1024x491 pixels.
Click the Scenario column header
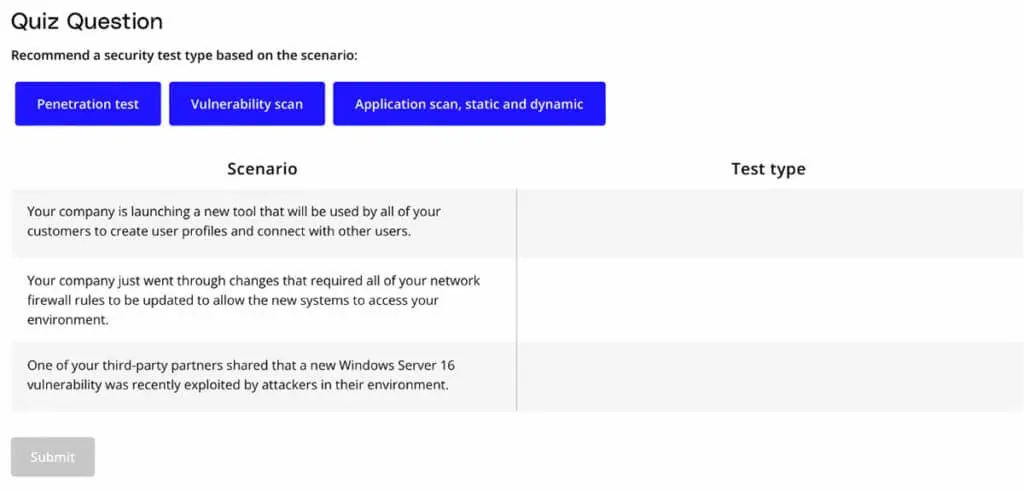click(x=263, y=169)
